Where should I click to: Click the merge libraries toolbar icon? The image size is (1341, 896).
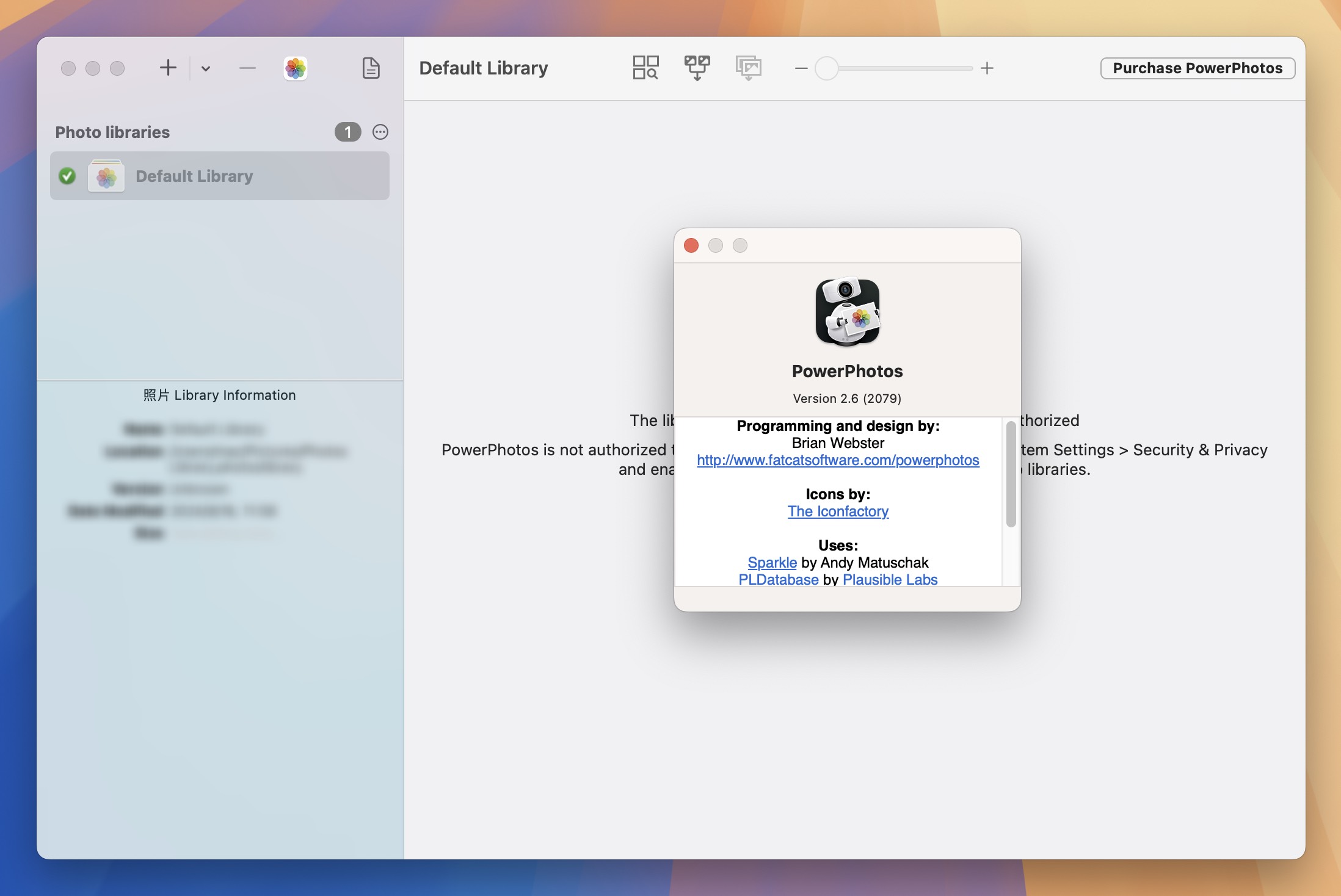click(697, 68)
